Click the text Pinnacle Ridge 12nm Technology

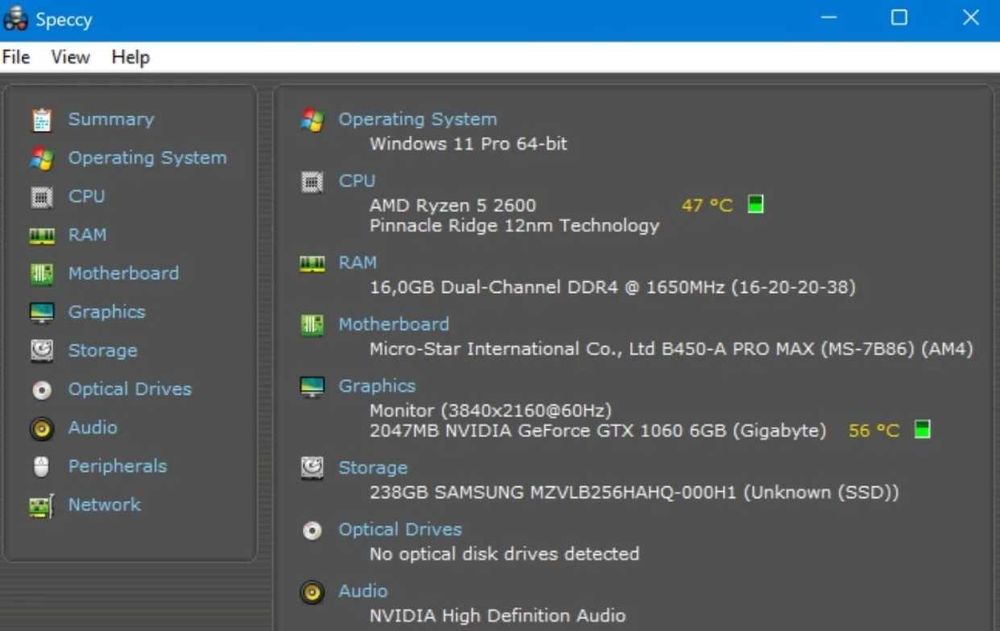pos(514,226)
